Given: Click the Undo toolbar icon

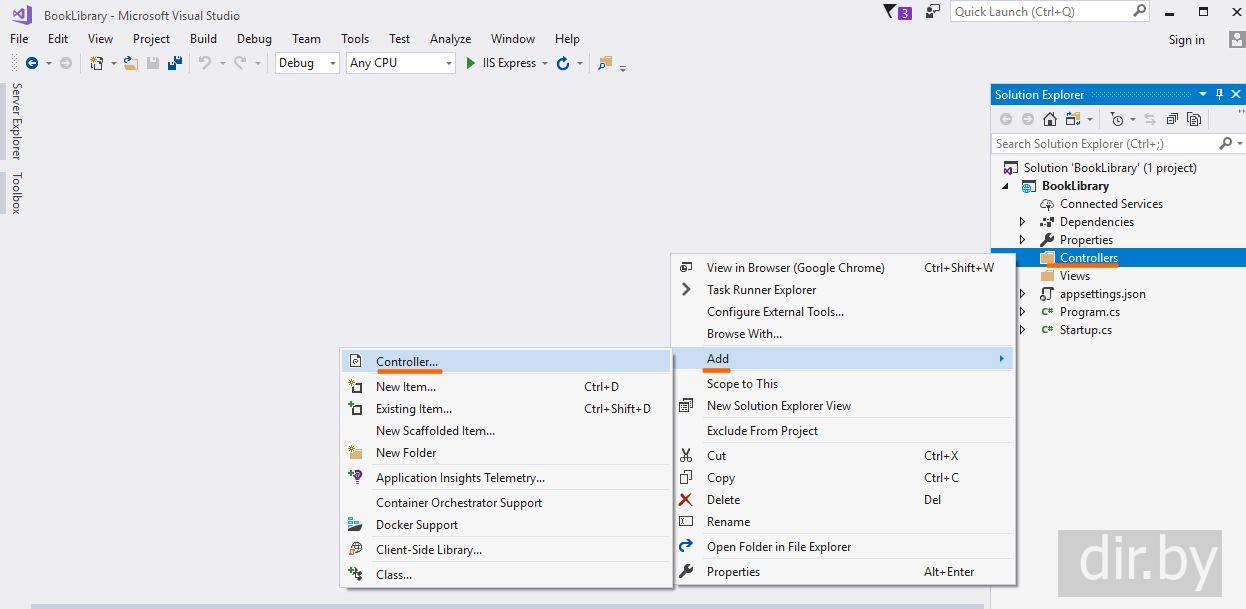Looking at the screenshot, I should pos(204,63).
